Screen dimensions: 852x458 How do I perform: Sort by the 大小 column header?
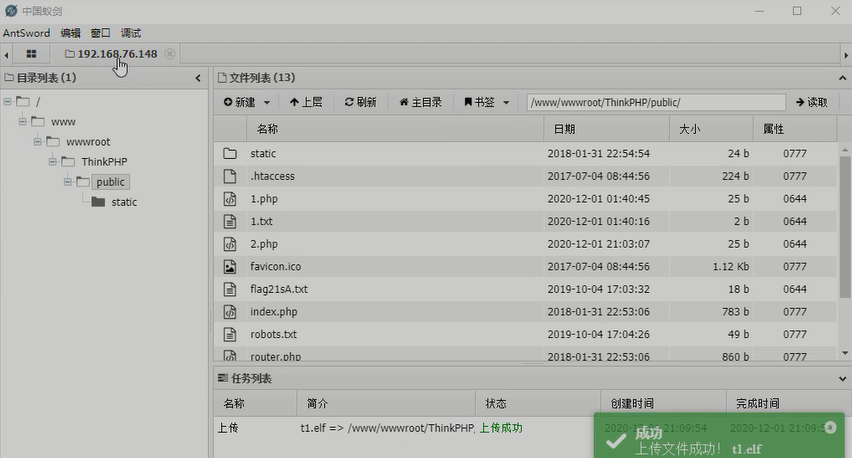pyautogui.click(x=690, y=129)
